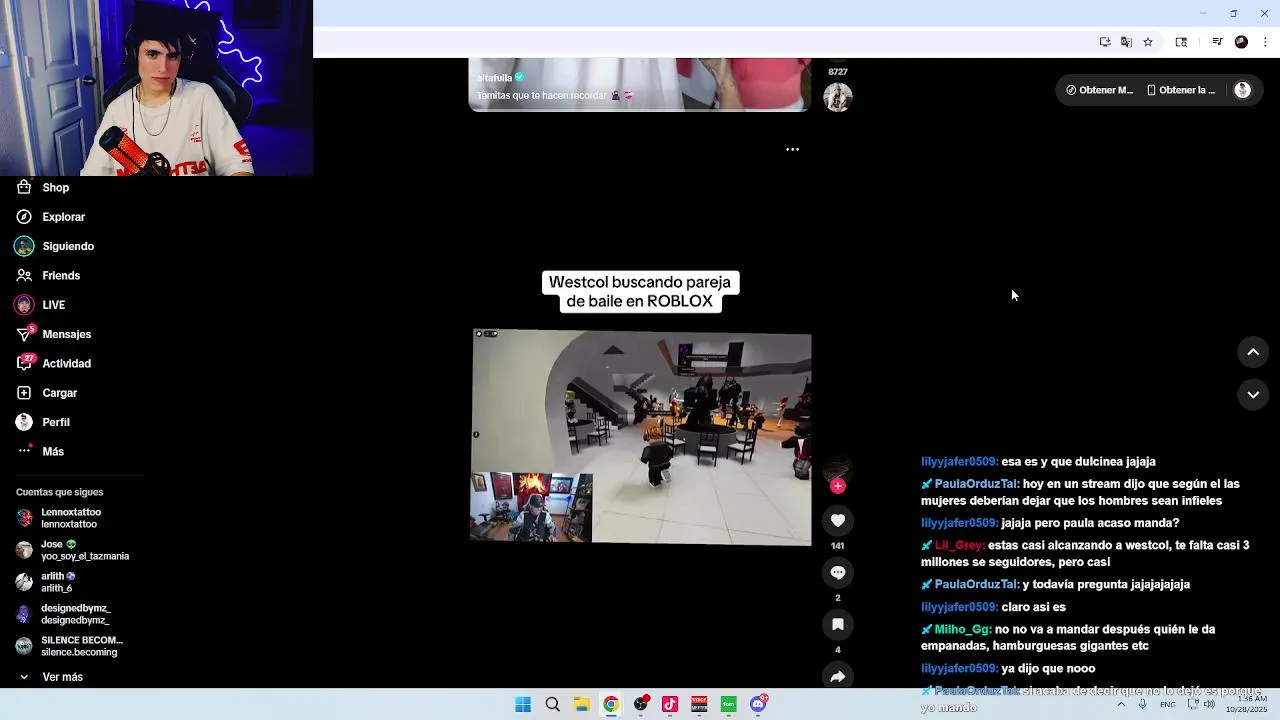Viewport: 1280px width, 720px height.
Task: Go to next video with down arrow
Action: [1253, 395]
